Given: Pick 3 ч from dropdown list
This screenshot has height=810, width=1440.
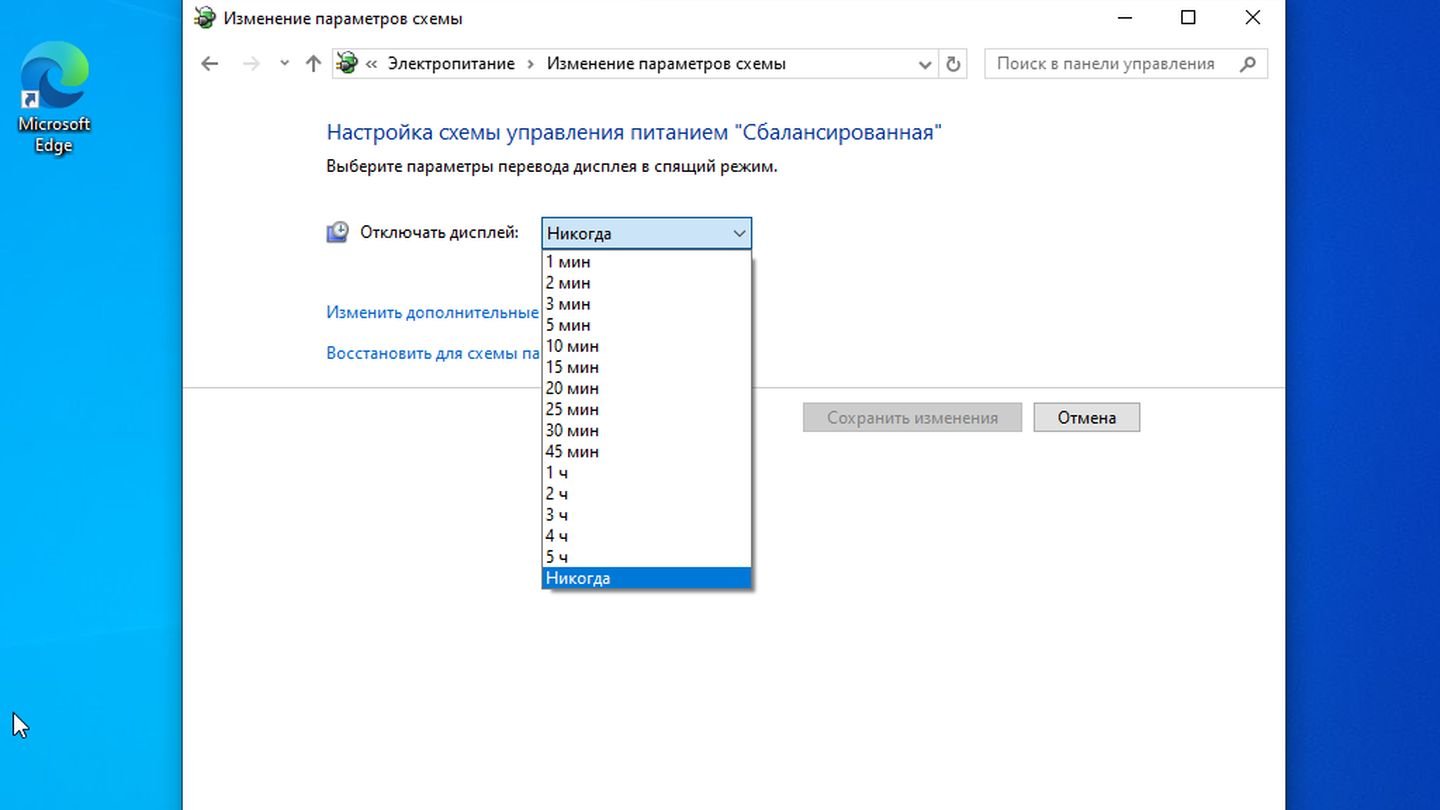Looking at the screenshot, I should tap(647, 514).
